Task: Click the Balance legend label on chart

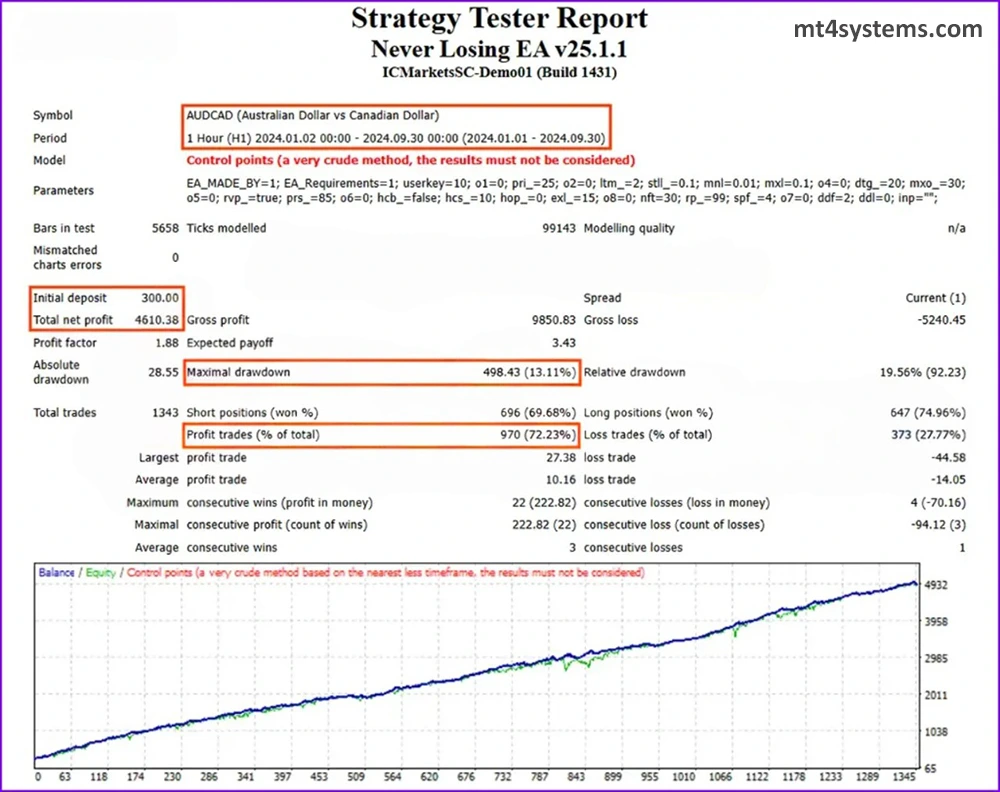Action: tap(56, 573)
